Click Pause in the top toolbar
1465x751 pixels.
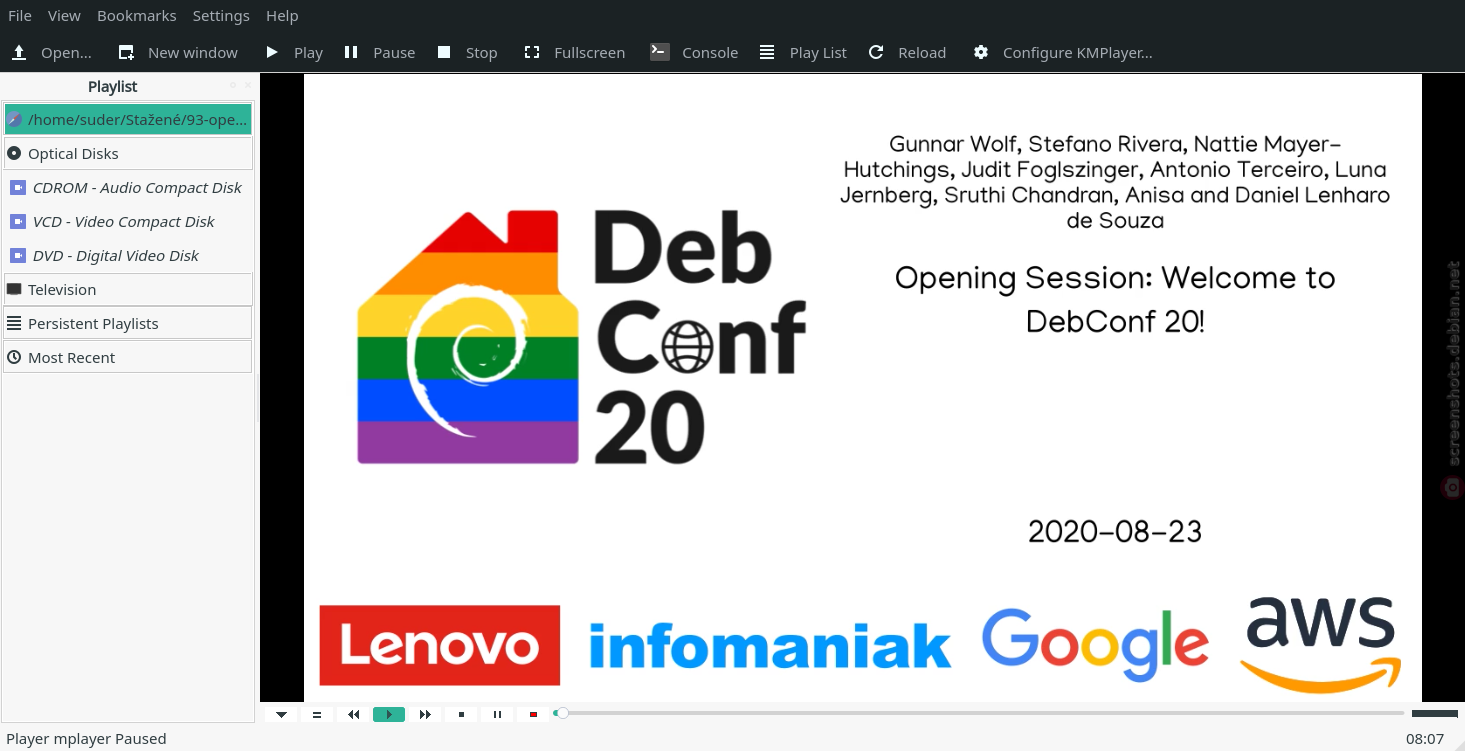(379, 52)
